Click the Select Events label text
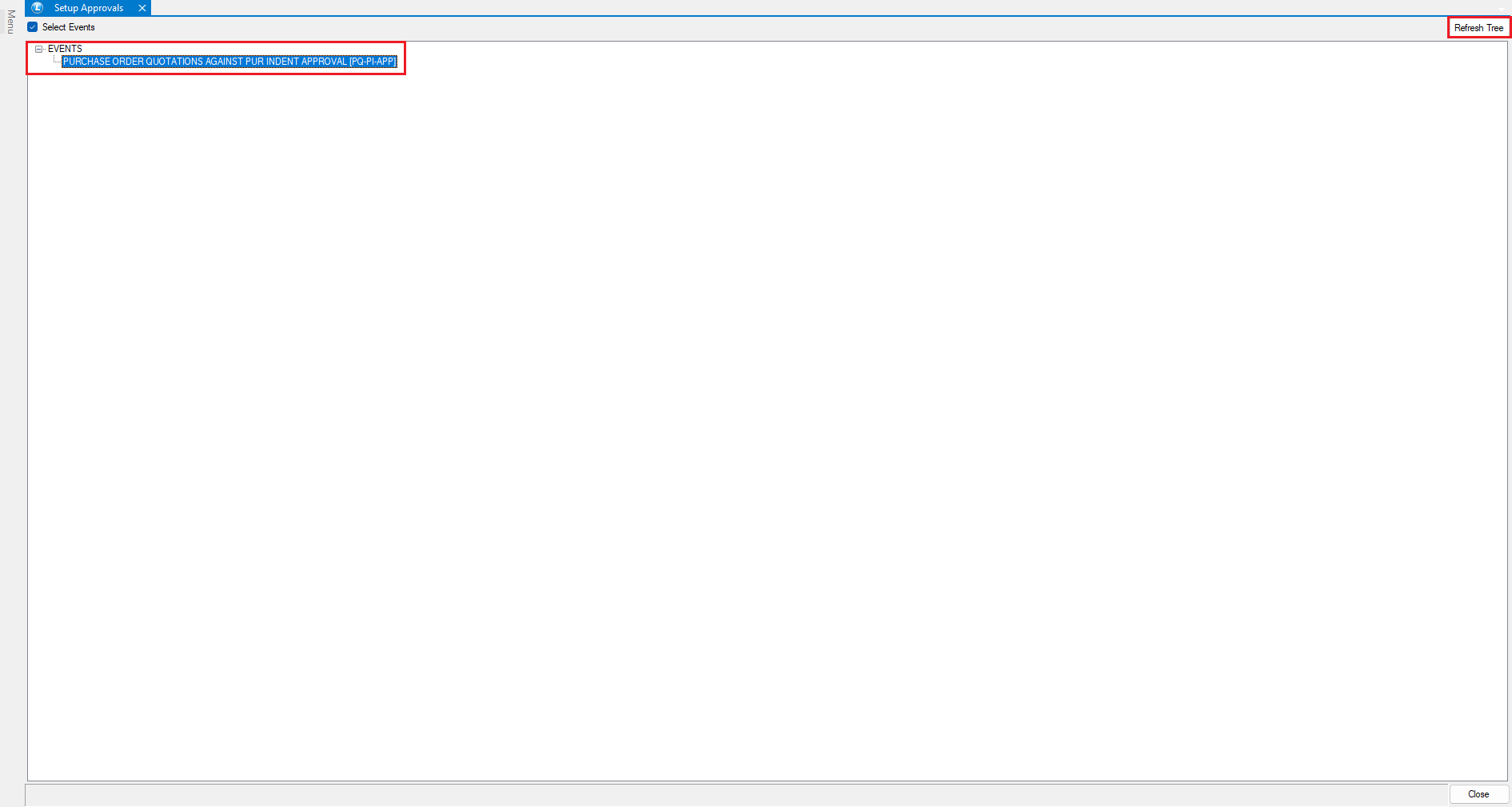This screenshot has height=807, width=1512. 69,27
